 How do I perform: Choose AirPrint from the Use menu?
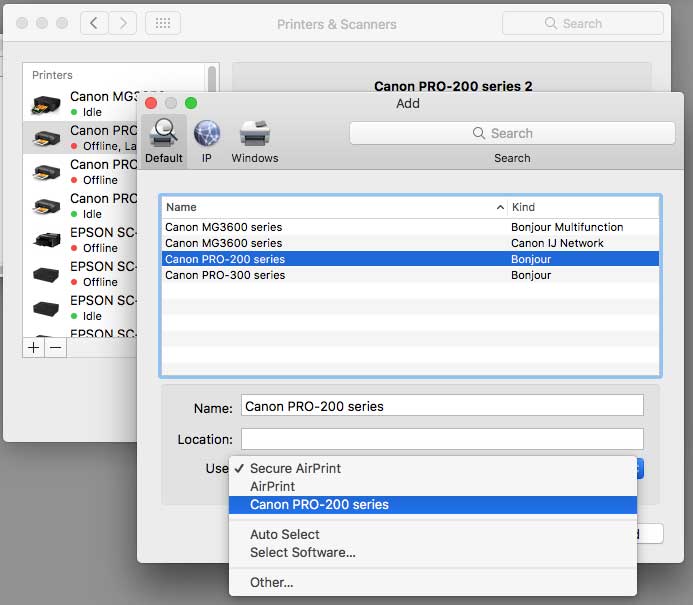[433, 487]
